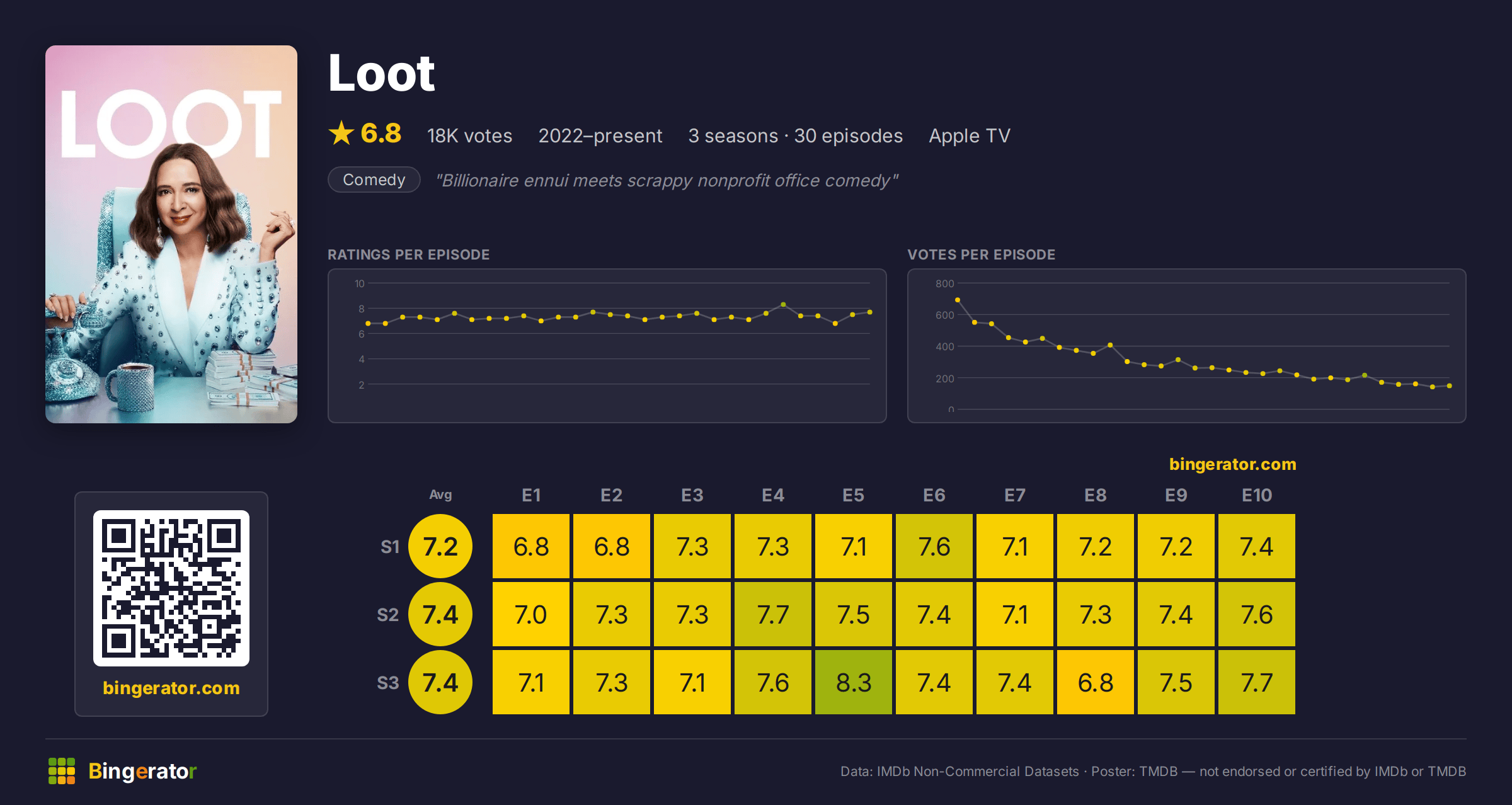1512x805 pixels.
Task: Click the green 8.3 rating cell
Action: point(854,682)
